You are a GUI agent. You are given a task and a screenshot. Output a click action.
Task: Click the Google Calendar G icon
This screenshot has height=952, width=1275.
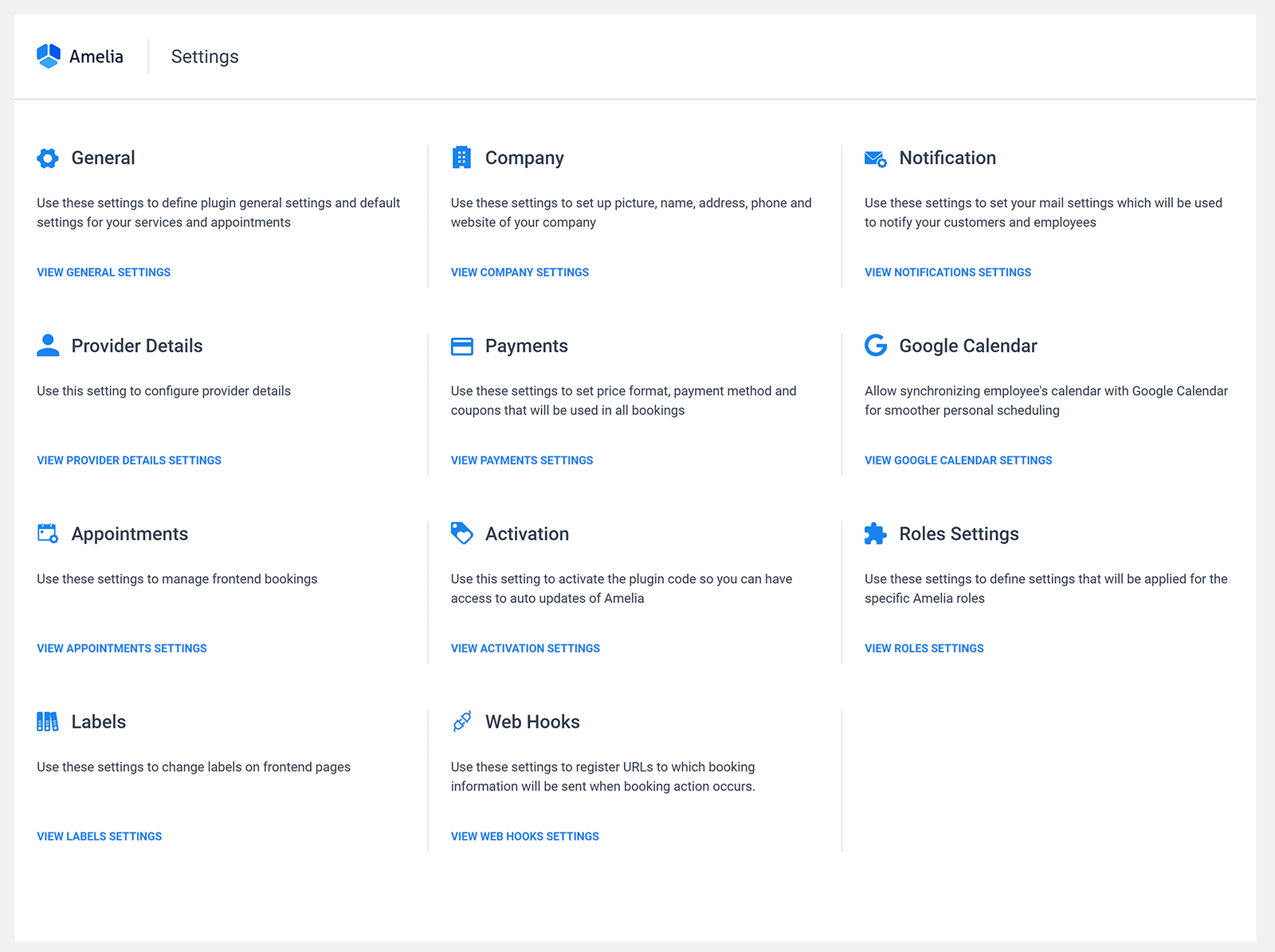876,345
